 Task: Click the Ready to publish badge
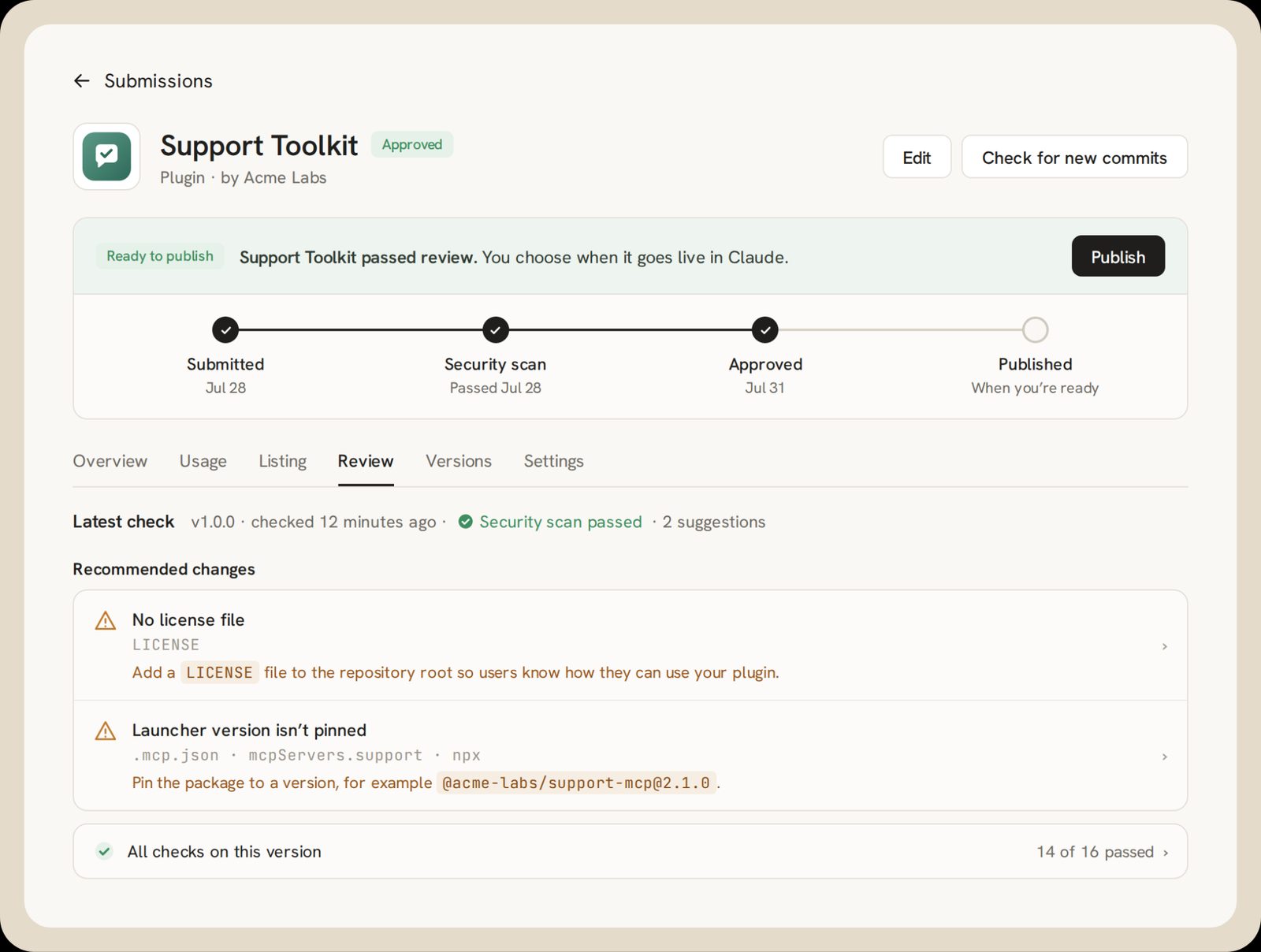pyautogui.click(x=160, y=256)
